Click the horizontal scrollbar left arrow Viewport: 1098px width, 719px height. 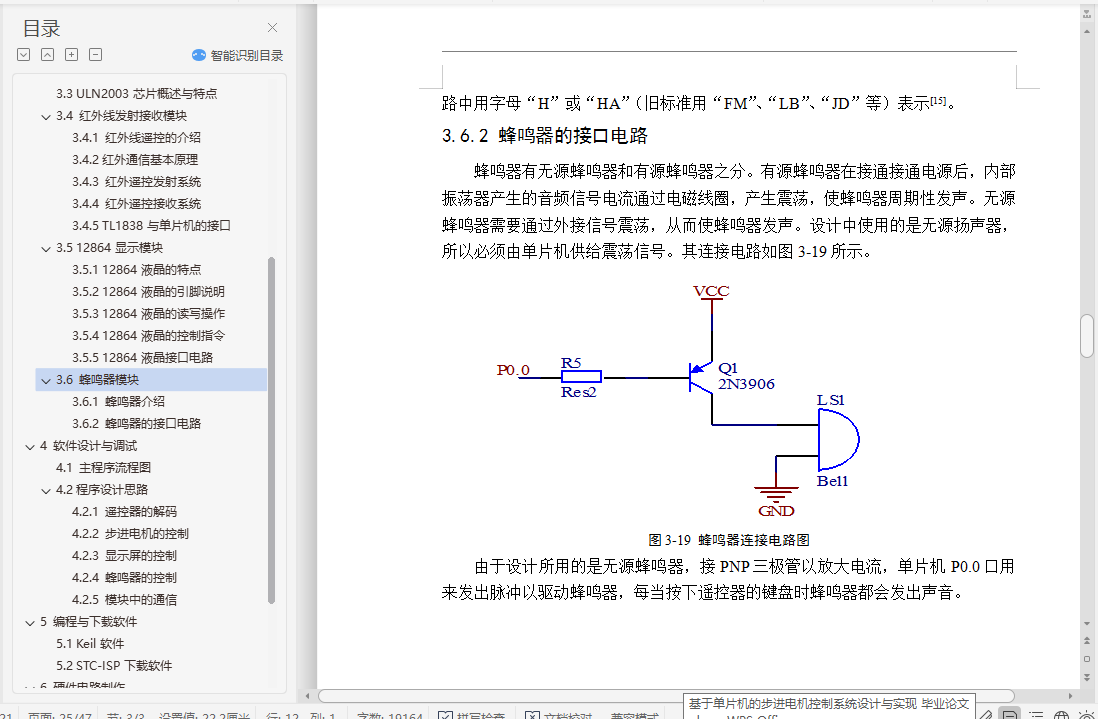[307, 696]
